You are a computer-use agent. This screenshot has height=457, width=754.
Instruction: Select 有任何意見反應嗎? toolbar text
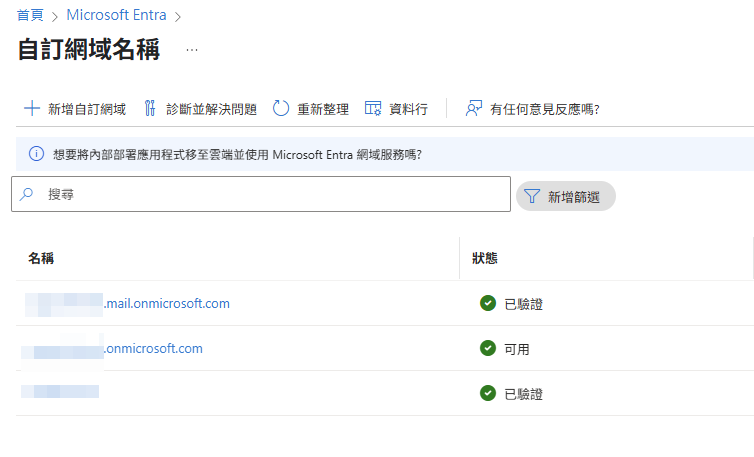tap(544, 109)
